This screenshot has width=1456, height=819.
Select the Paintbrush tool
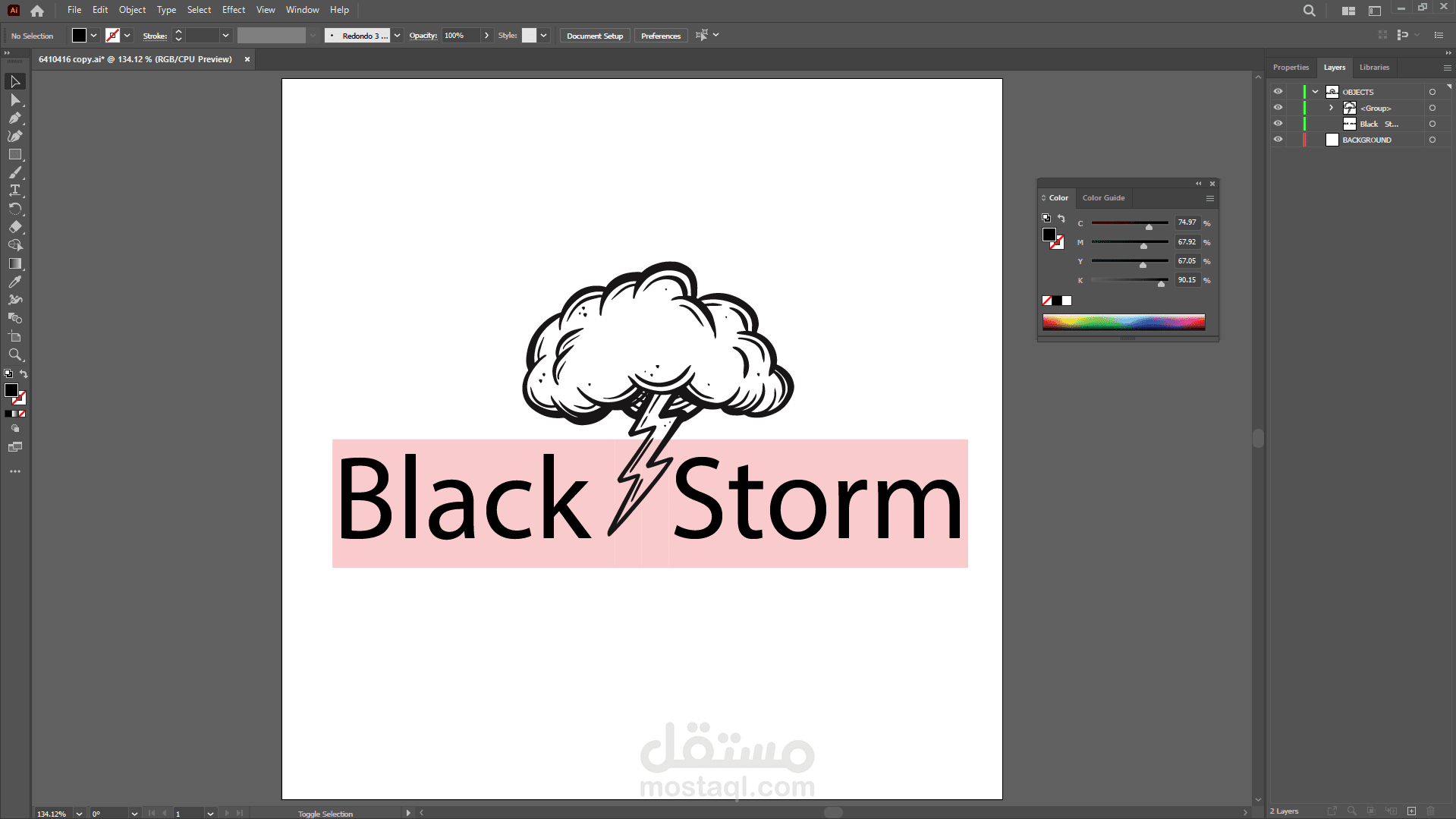pos(15,172)
